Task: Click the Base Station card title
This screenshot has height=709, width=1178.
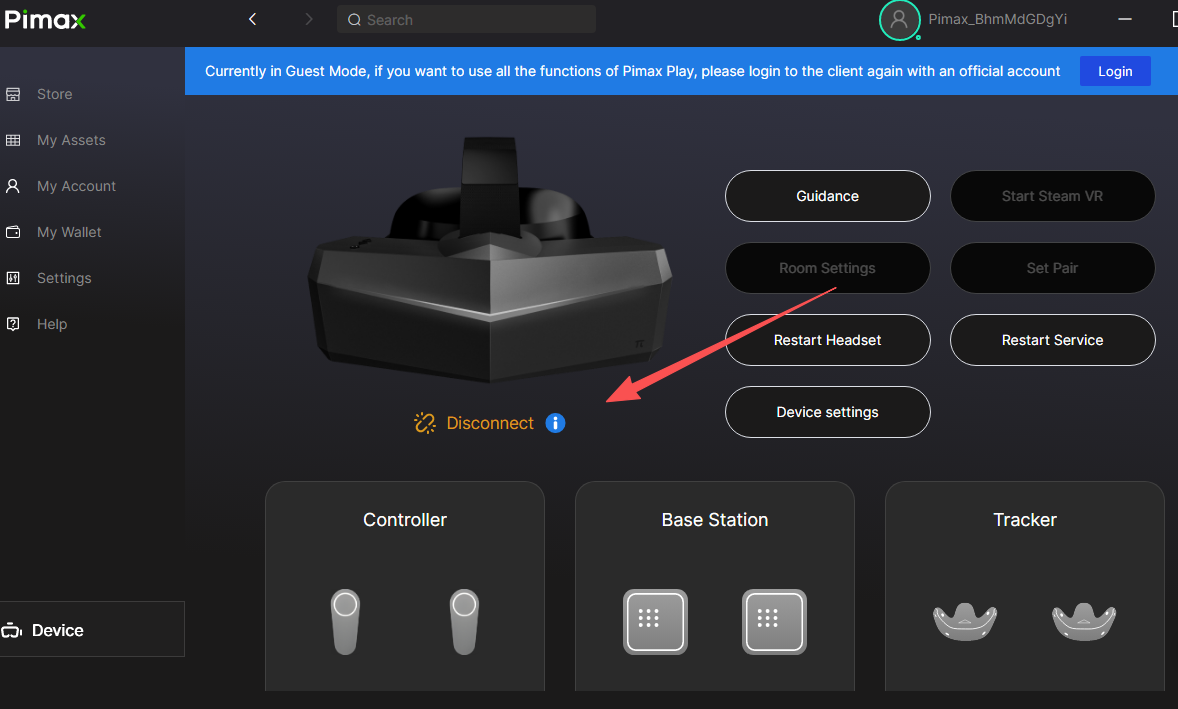Action: [714, 520]
